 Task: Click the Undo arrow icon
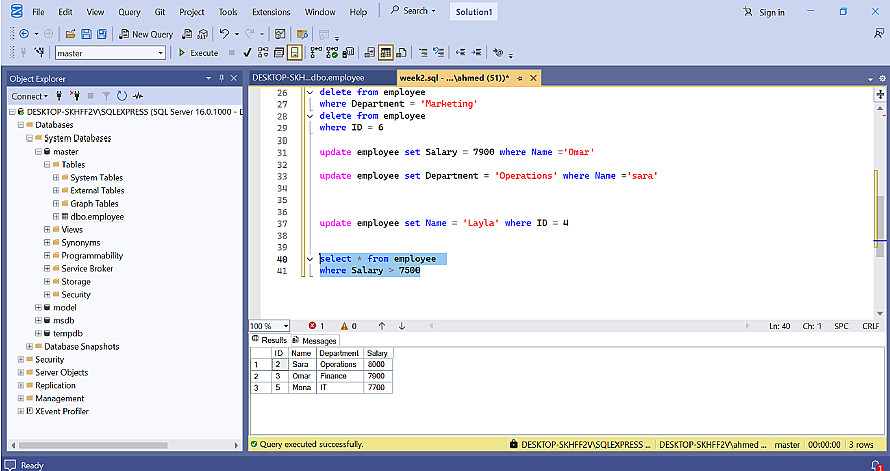(225, 34)
